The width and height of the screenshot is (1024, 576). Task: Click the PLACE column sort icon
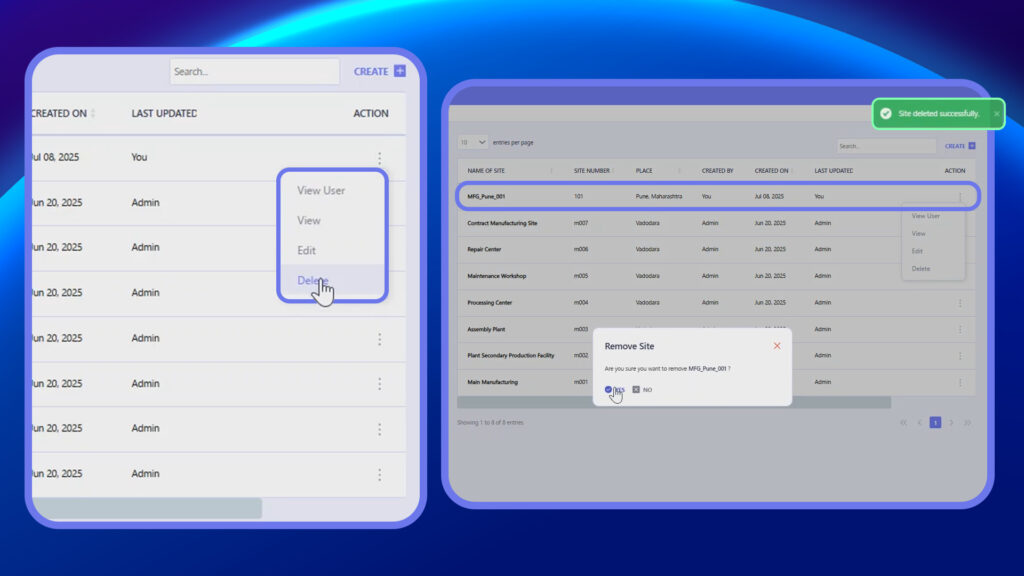(679, 171)
